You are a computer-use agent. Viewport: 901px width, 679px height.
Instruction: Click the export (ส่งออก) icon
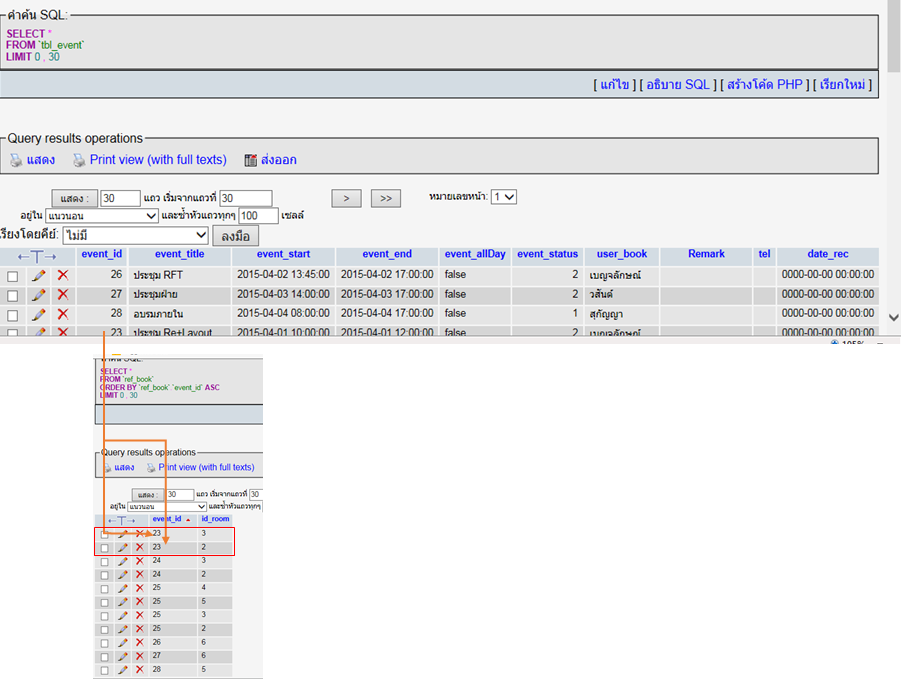point(251,160)
